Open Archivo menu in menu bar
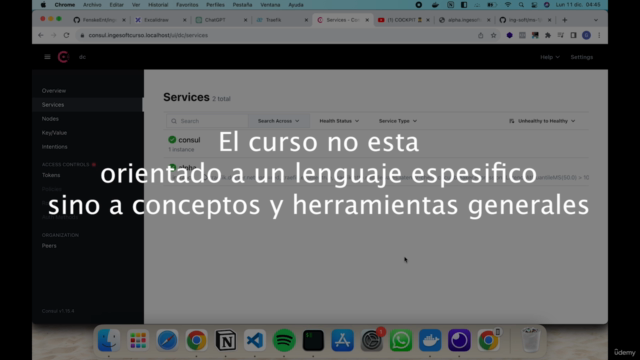The width and height of the screenshot is (640, 360). (92, 5)
